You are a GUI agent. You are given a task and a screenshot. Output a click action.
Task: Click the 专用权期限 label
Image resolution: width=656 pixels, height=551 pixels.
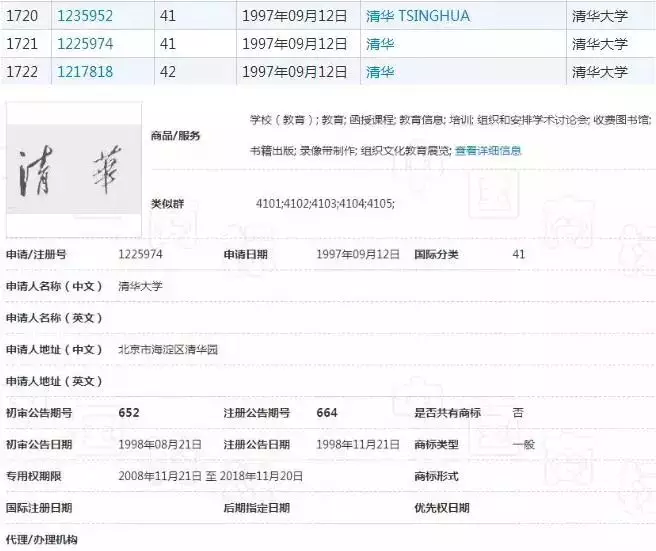coord(33,476)
